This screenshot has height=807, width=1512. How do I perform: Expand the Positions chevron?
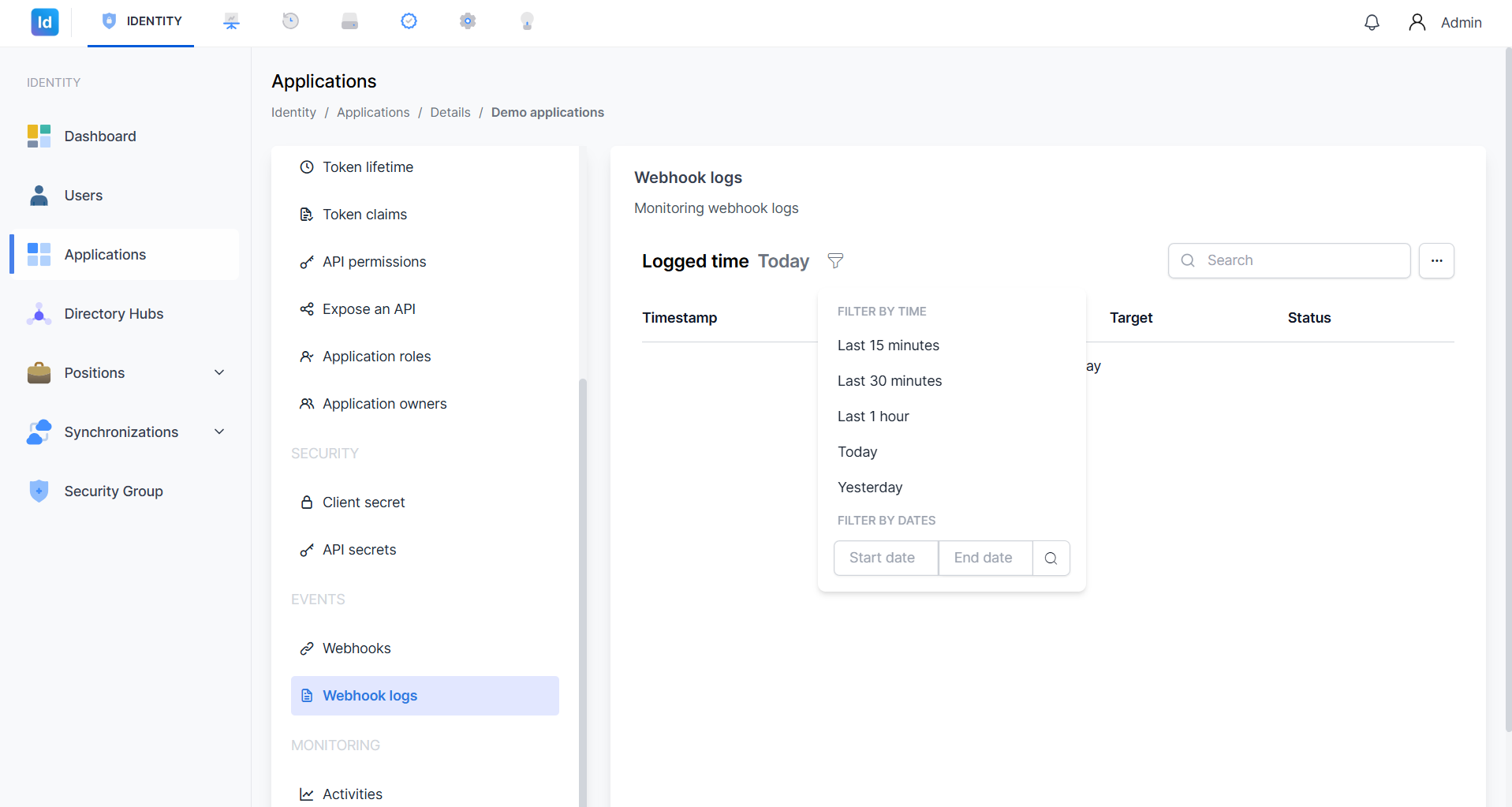219,372
